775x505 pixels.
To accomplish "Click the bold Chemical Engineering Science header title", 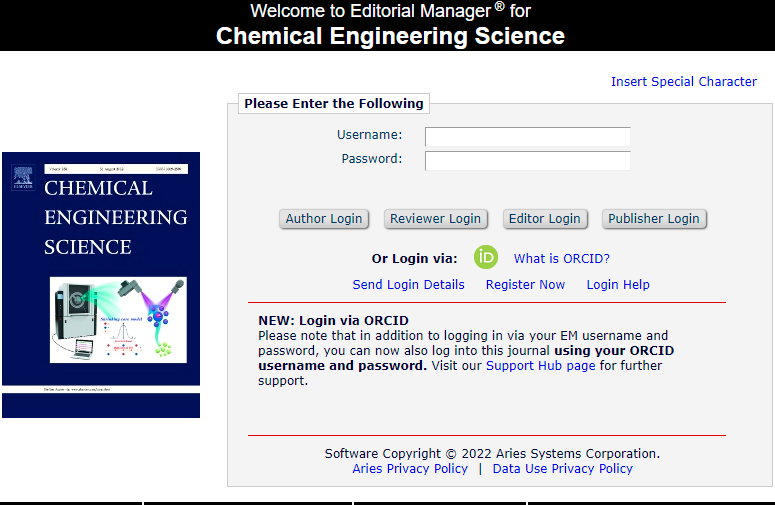I will (390, 37).
